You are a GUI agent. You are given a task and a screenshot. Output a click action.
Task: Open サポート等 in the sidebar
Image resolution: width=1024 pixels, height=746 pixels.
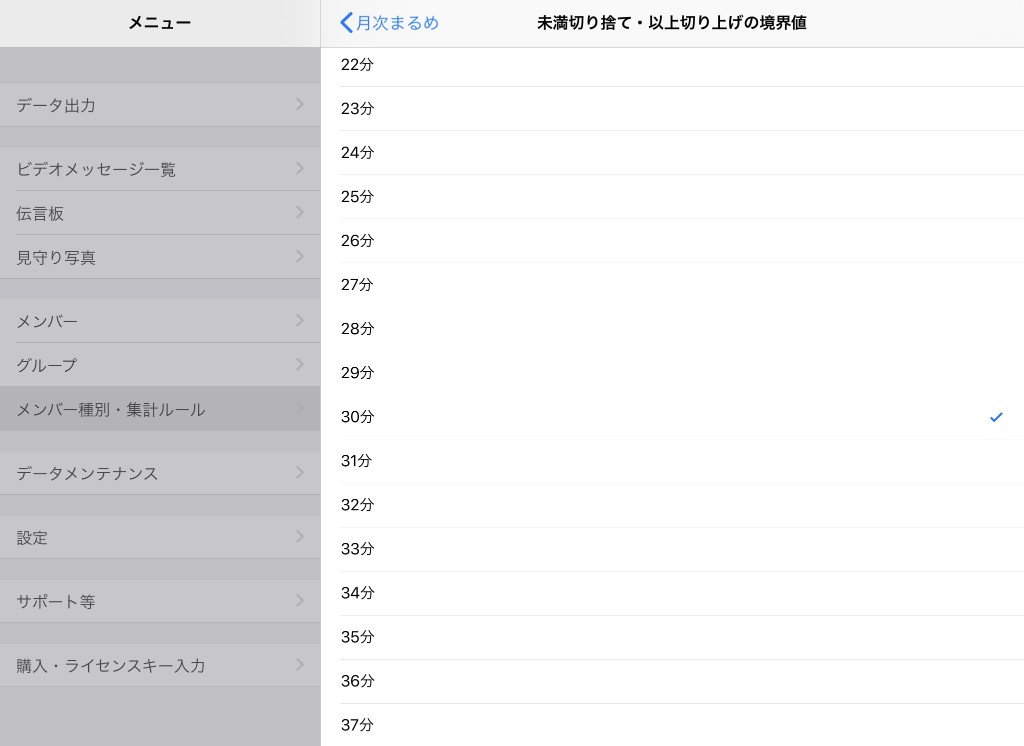(x=56, y=601)
